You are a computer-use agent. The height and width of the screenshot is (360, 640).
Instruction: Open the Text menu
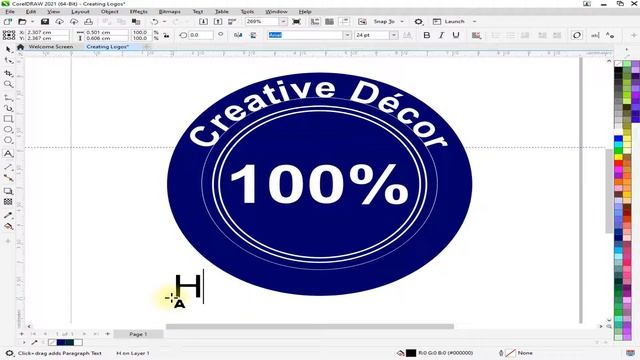[198, 12]
